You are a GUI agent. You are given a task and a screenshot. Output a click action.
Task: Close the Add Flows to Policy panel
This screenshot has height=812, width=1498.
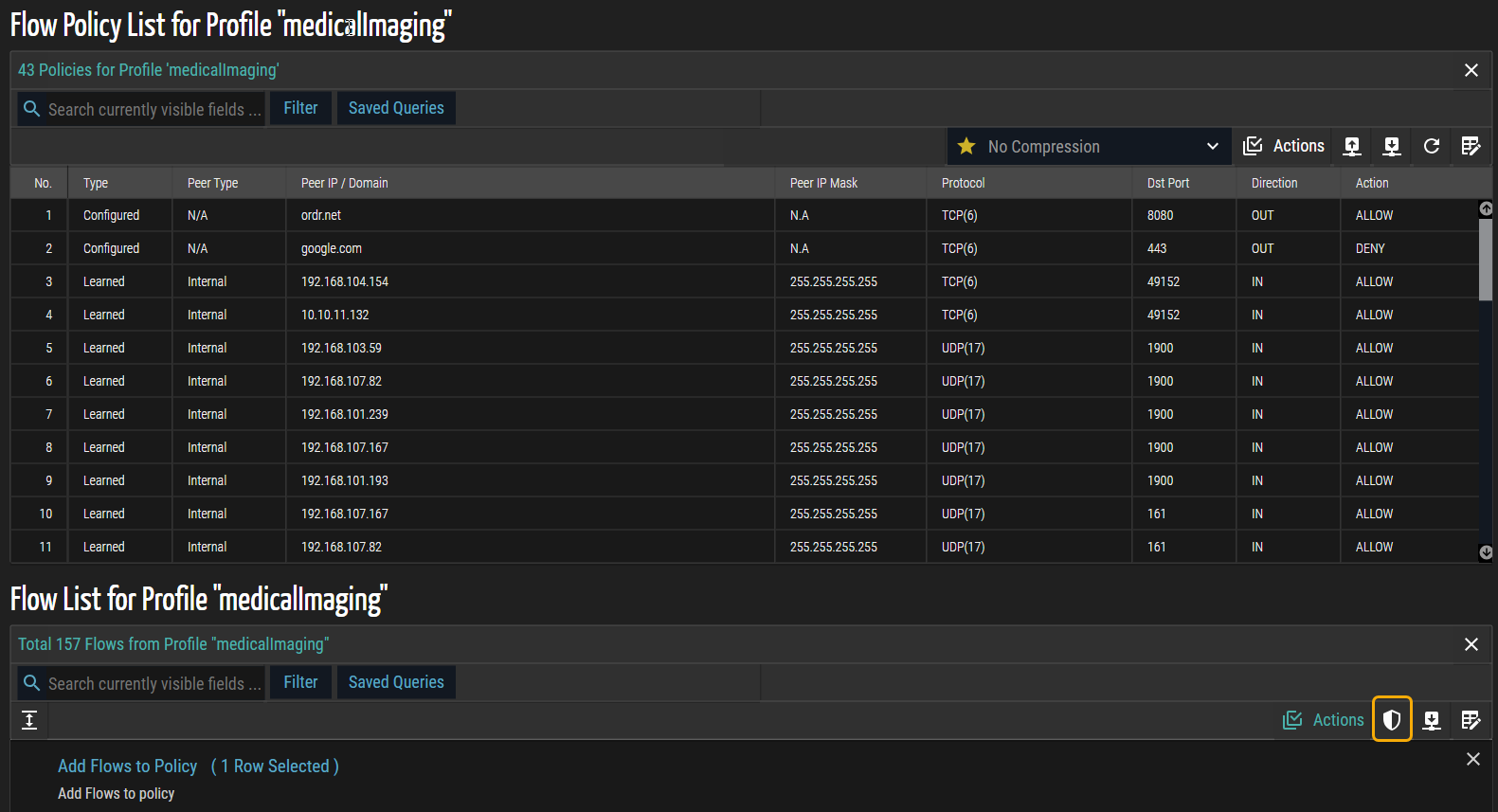tap(1472, 759)
